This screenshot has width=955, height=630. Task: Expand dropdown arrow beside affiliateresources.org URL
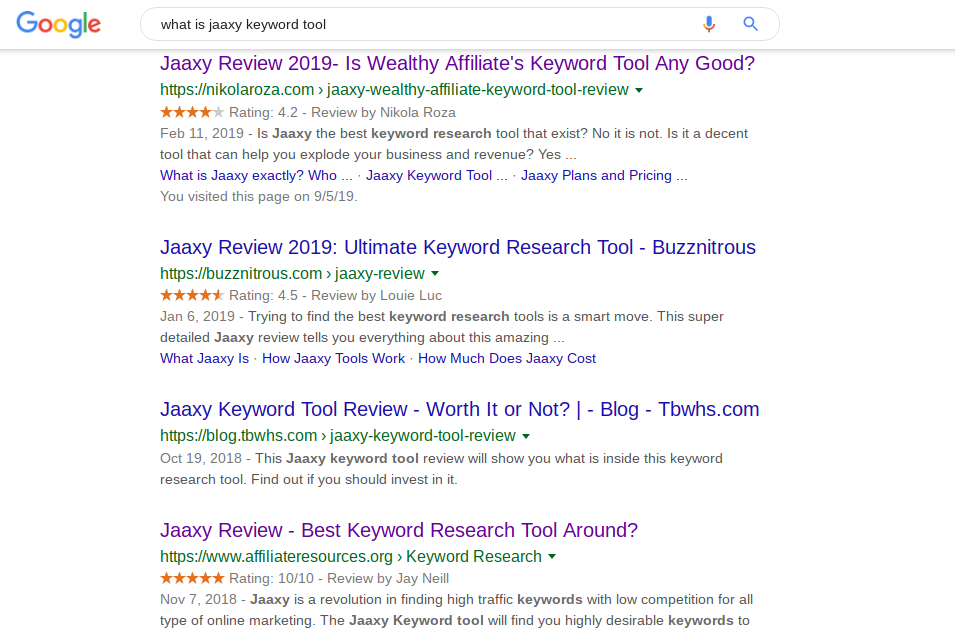pyautogui.click(x=552, y=556)
